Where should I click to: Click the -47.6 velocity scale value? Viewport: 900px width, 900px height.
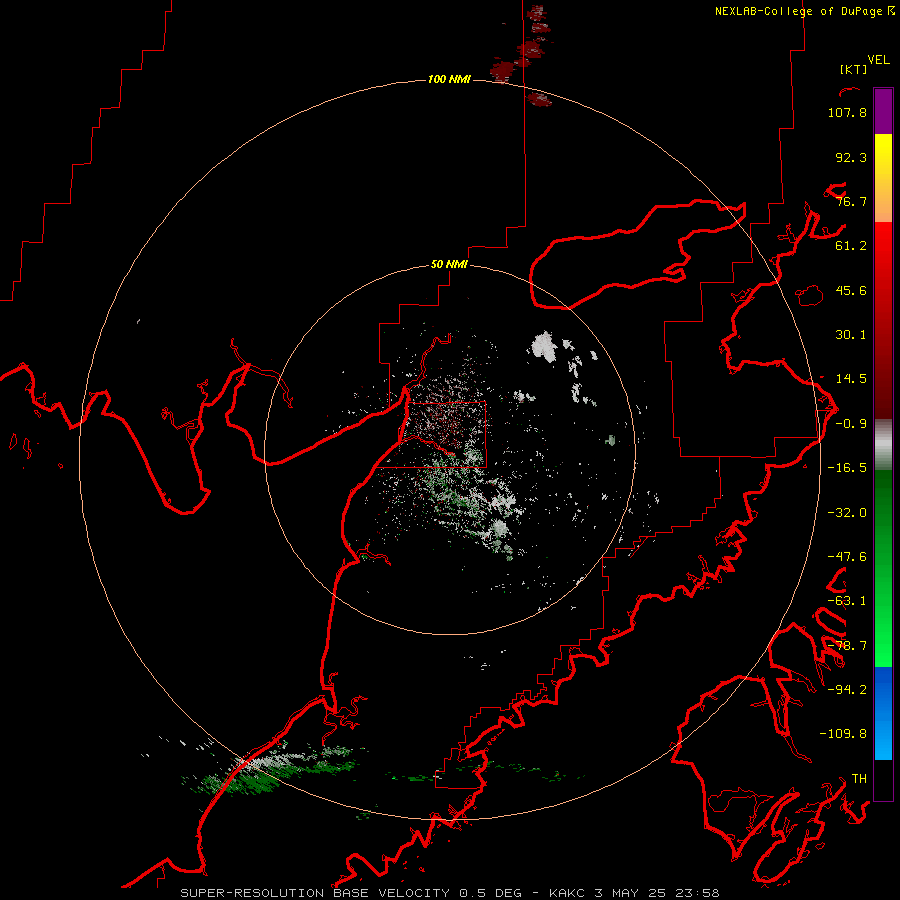(847, 557)
